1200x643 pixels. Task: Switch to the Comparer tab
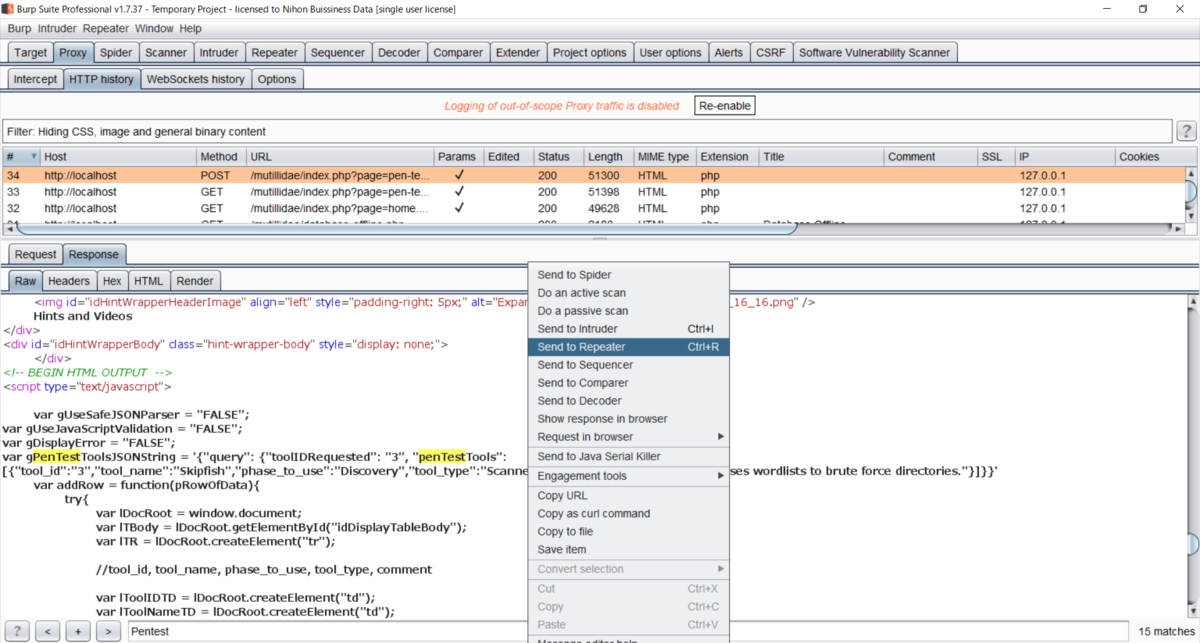point(458,53)
